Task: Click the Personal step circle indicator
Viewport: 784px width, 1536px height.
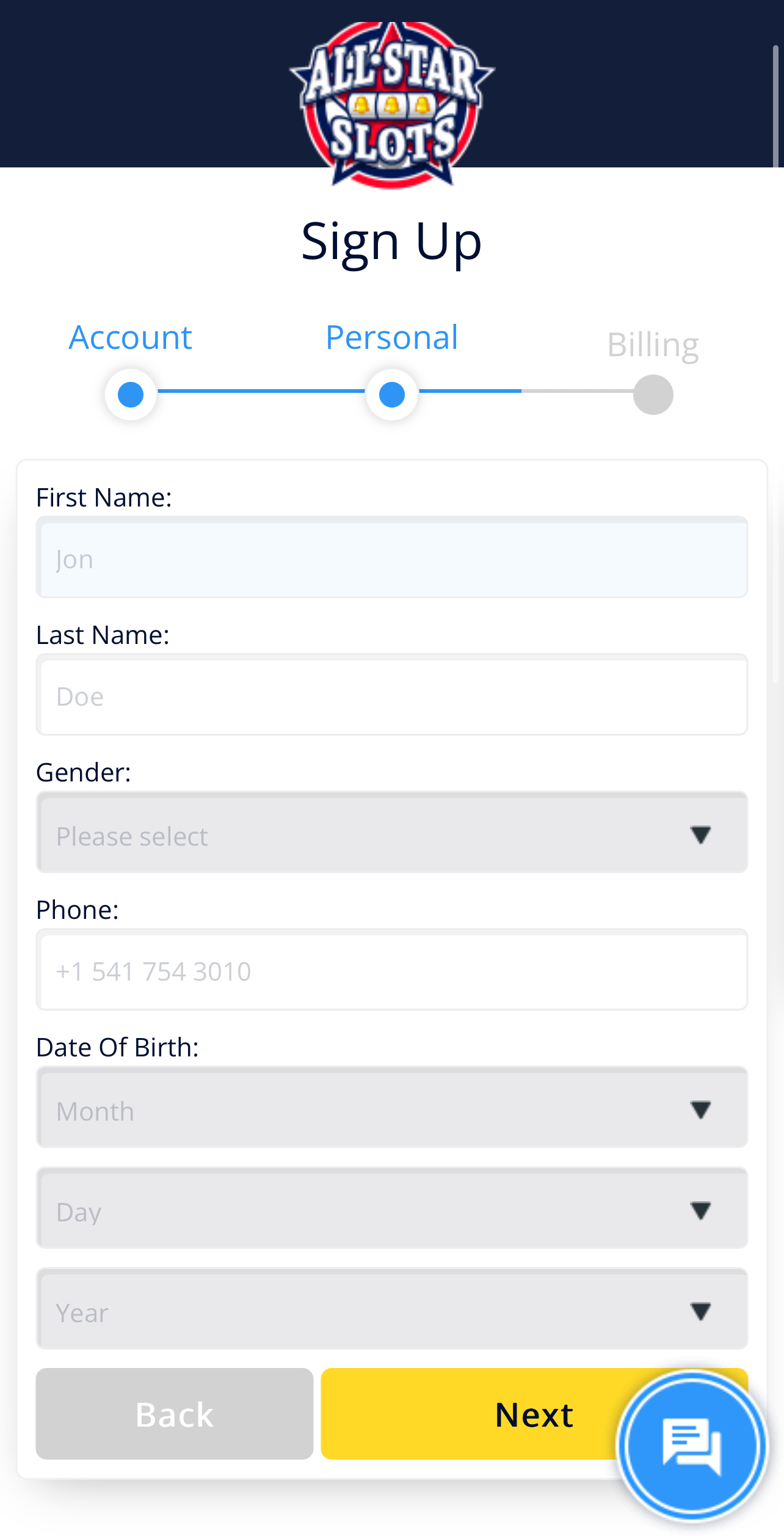Action: click(x=392, y=395)
